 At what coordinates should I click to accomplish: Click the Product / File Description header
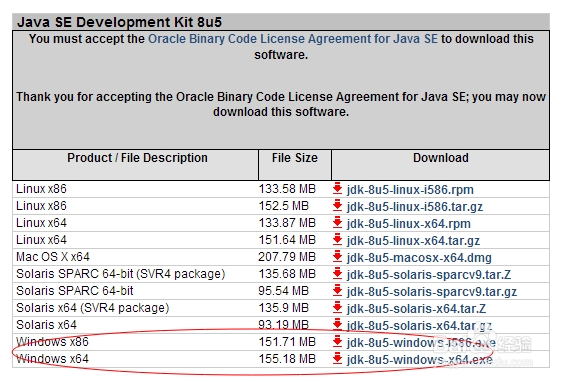[x=137, y=158]
